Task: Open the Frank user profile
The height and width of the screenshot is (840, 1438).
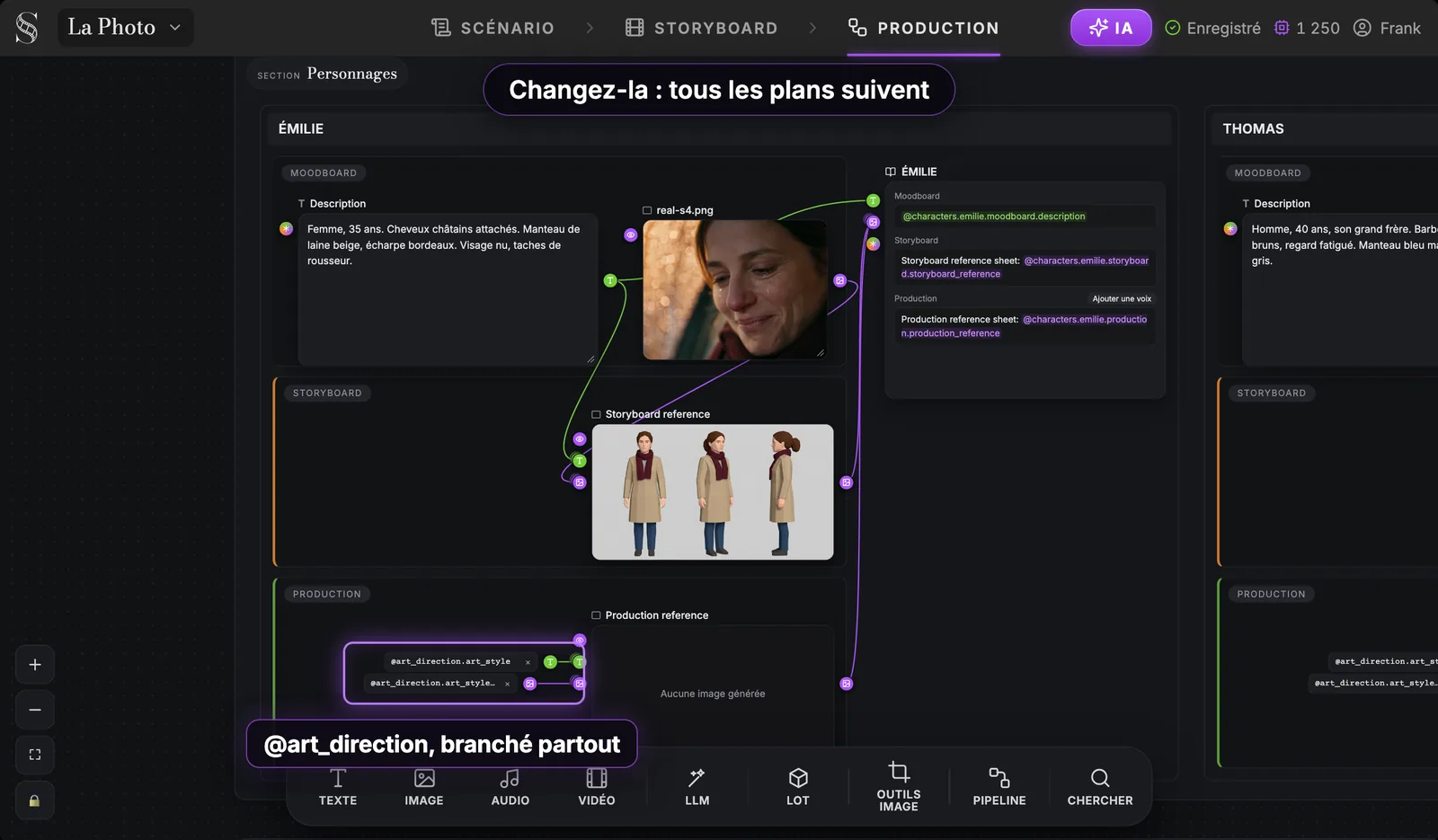Action: click(x=1387, y=28)
